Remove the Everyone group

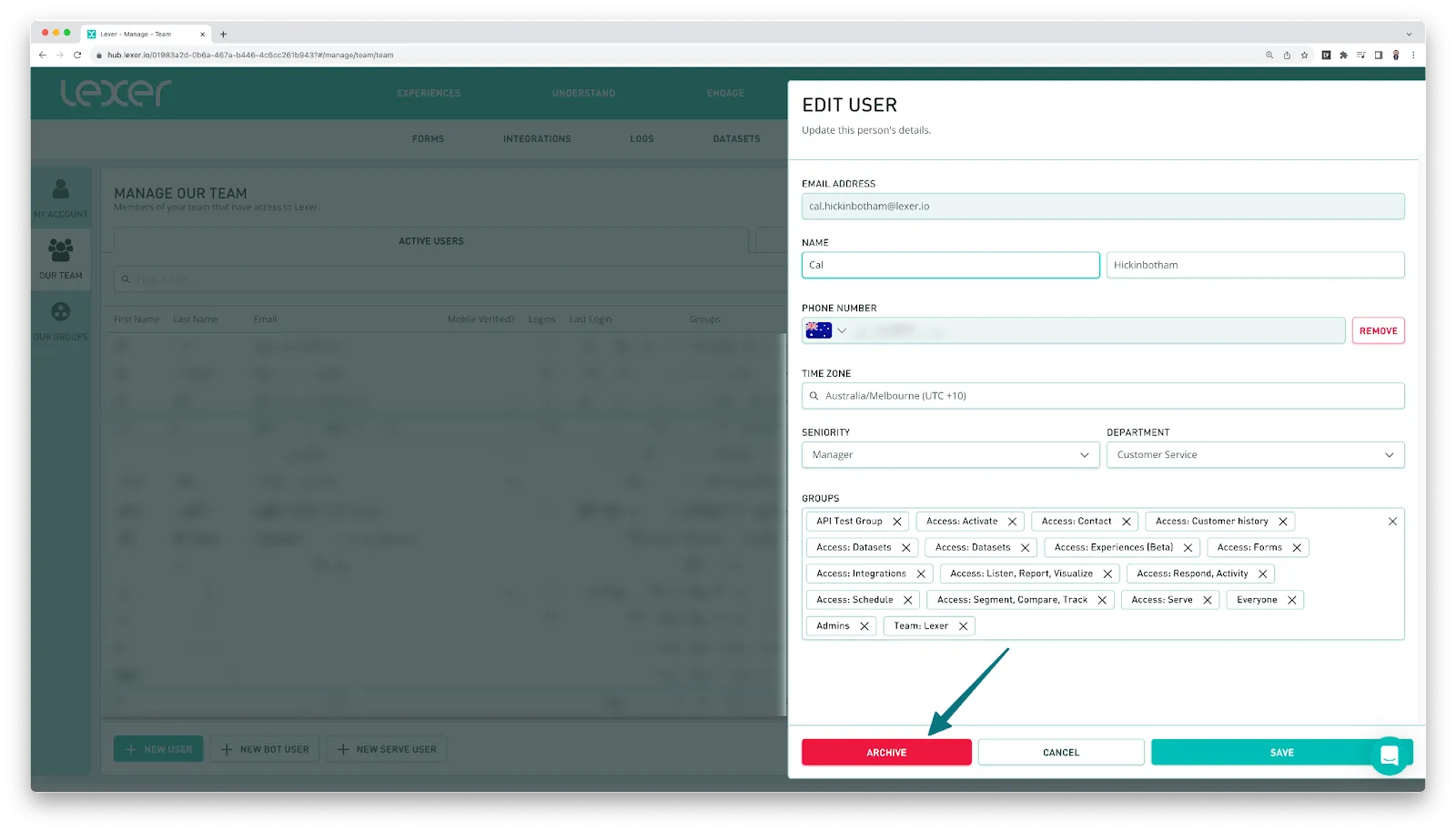tap(1291, 601)
